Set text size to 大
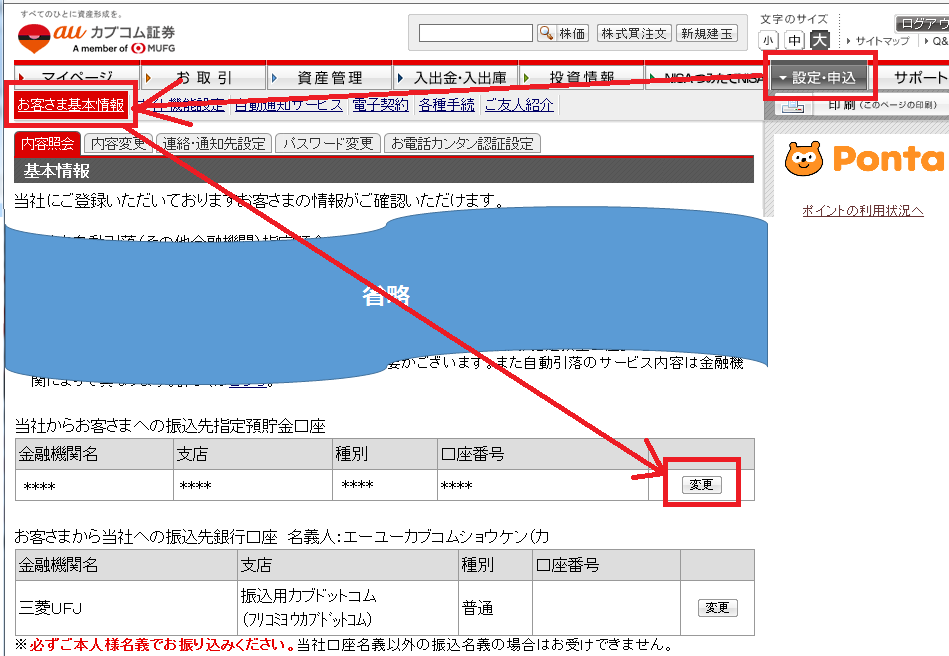Viewport: 949px width, 656px height. [819, 40]
